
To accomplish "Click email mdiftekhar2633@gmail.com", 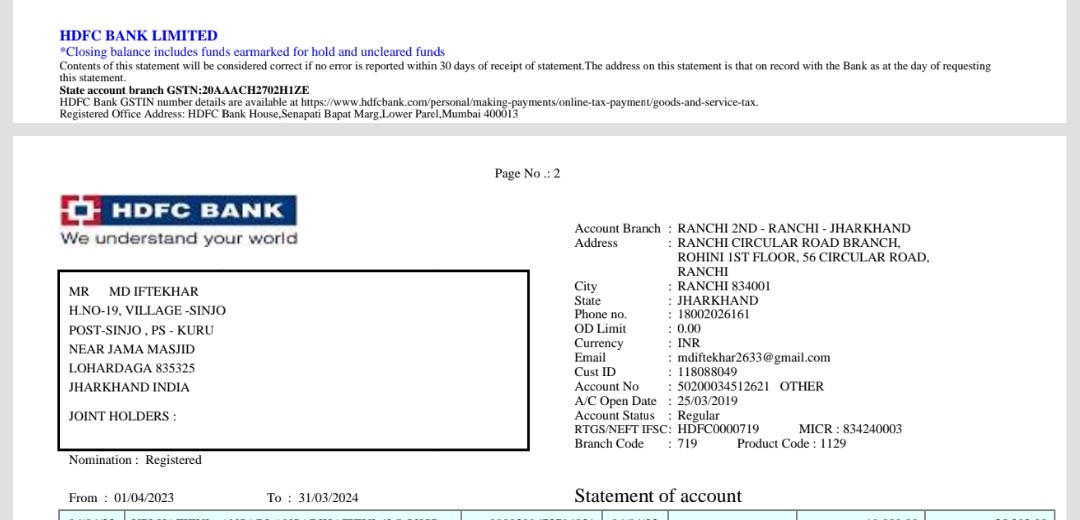I will click(x=754, y=357).
